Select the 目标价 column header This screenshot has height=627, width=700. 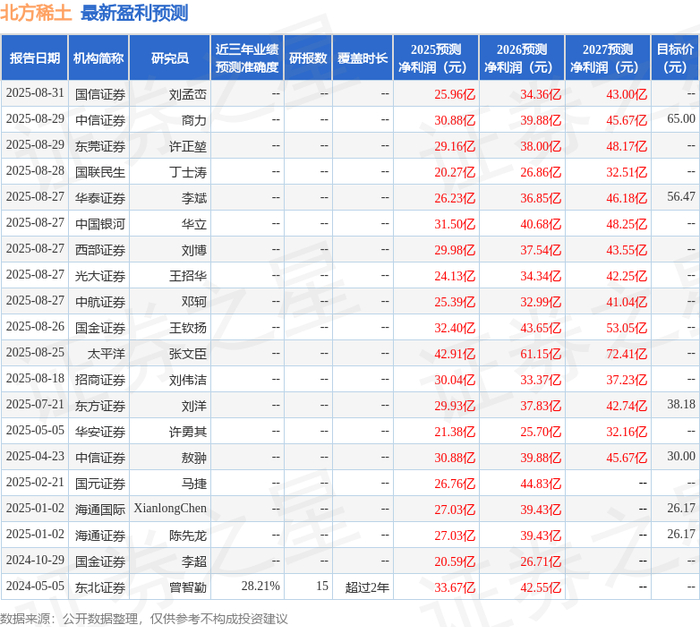click(675, 58)
